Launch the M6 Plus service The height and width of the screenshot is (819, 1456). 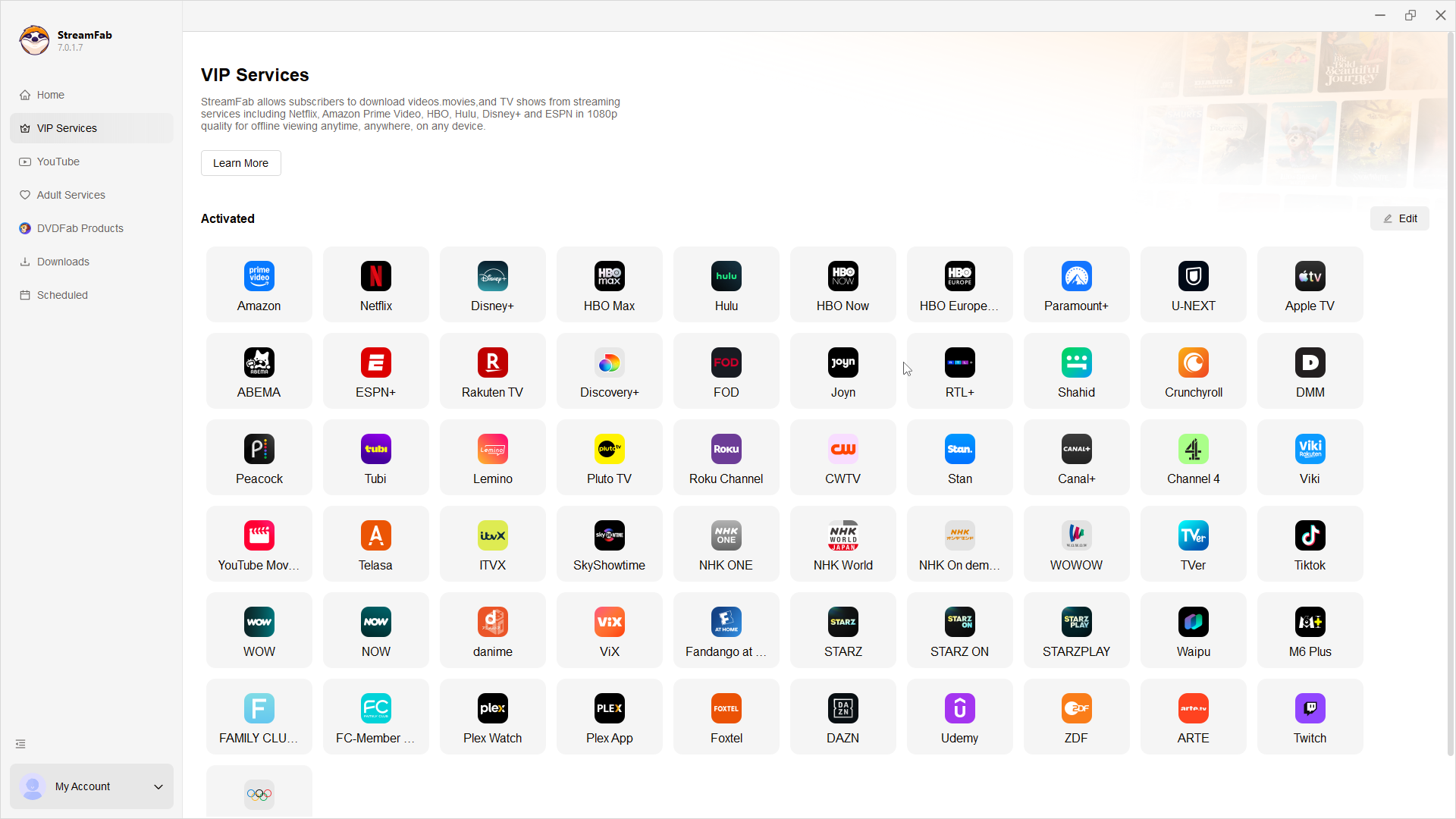click(1310, 630)
